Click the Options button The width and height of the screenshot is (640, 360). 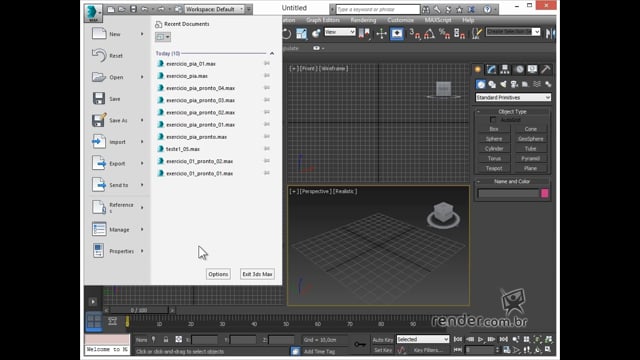218,274
